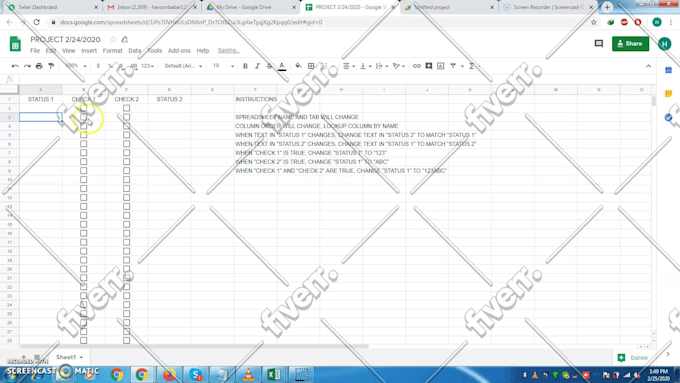Open the font size dropdown
The height and width of the screenshot is (383, 680).
point(223,66)
